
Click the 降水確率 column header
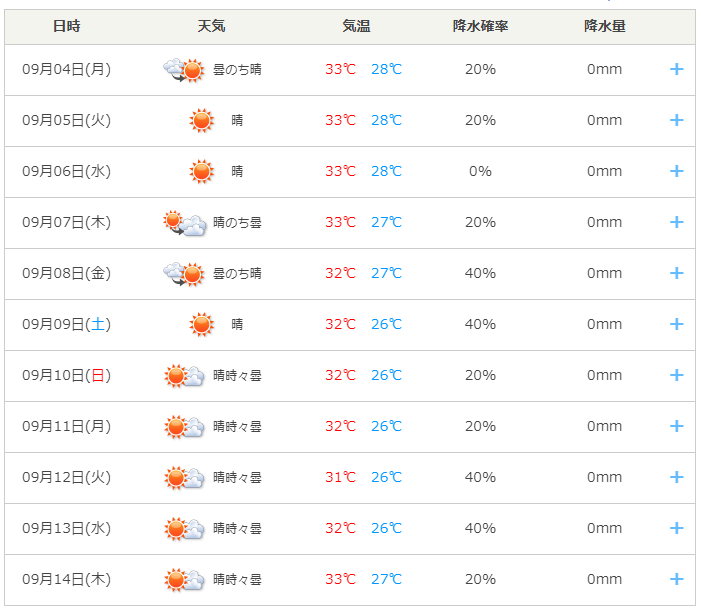click(481, 26)
